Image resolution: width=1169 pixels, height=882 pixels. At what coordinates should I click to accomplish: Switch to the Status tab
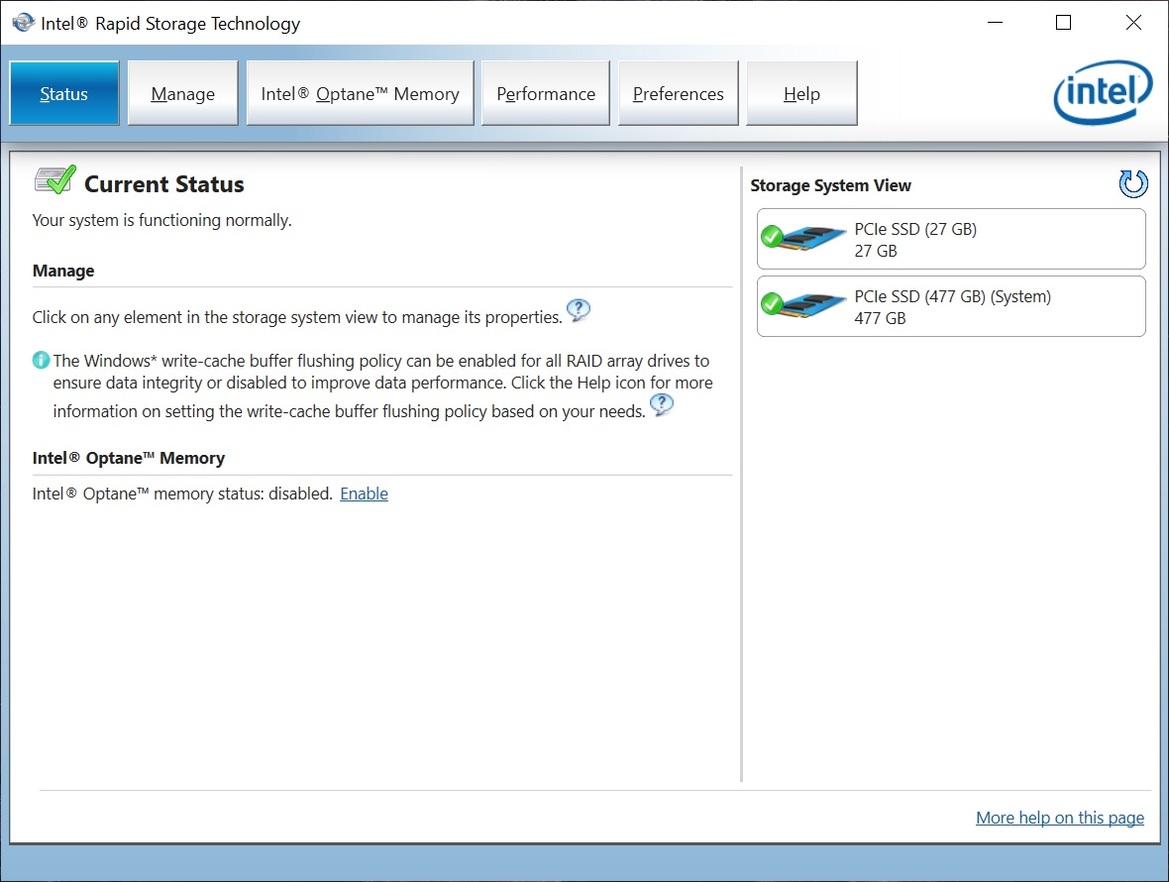64,93
